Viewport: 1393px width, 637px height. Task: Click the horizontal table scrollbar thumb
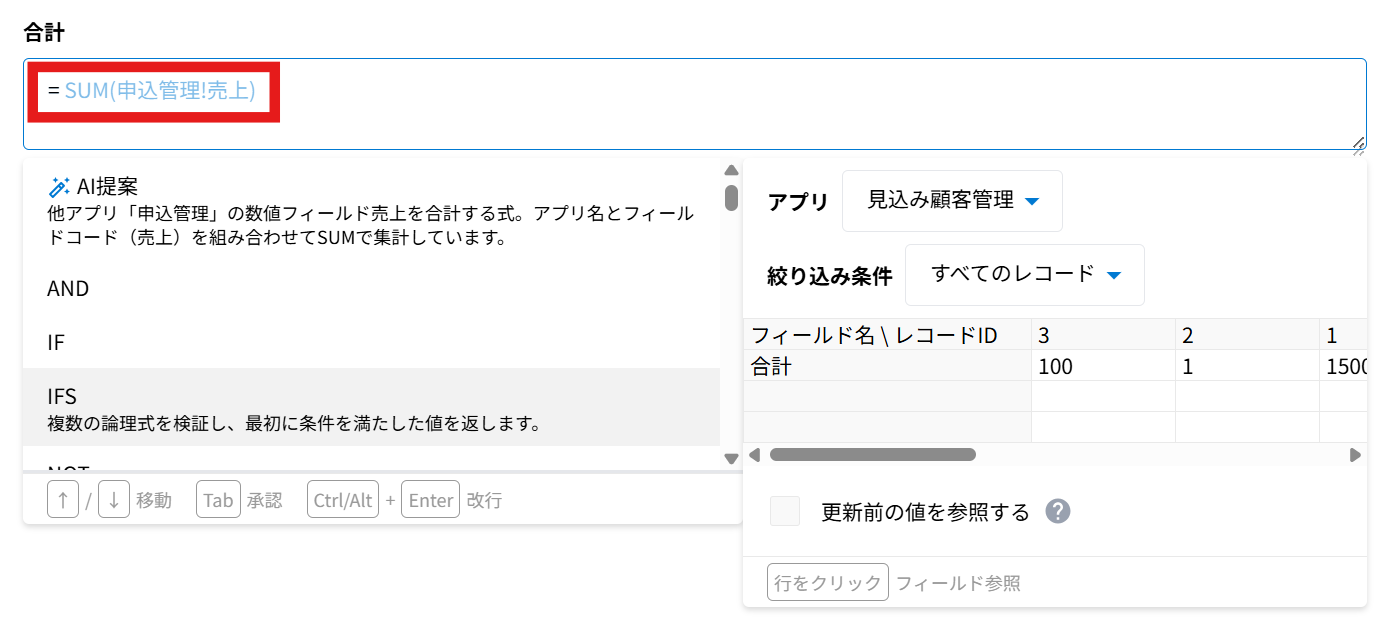coord(872,455)
